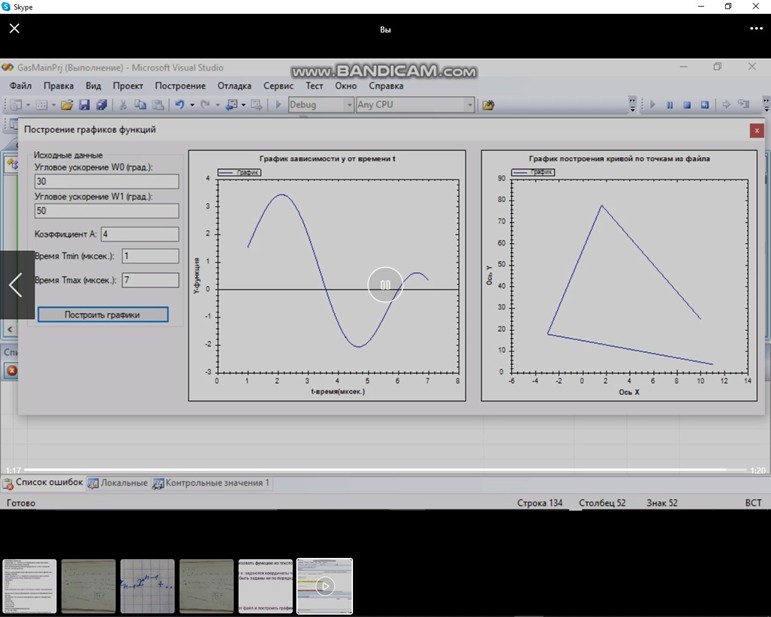Open the fifth thumbnail with large Russian text

point(266,586)
